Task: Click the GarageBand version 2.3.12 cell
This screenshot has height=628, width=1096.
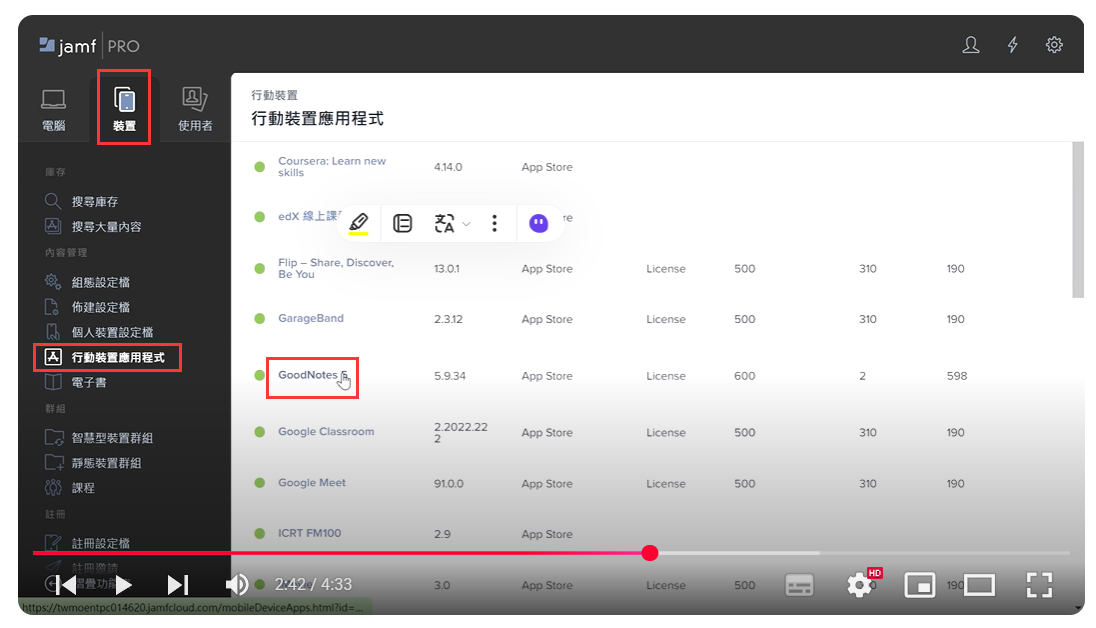Action: pyautogui.click(x=448, y=319)
